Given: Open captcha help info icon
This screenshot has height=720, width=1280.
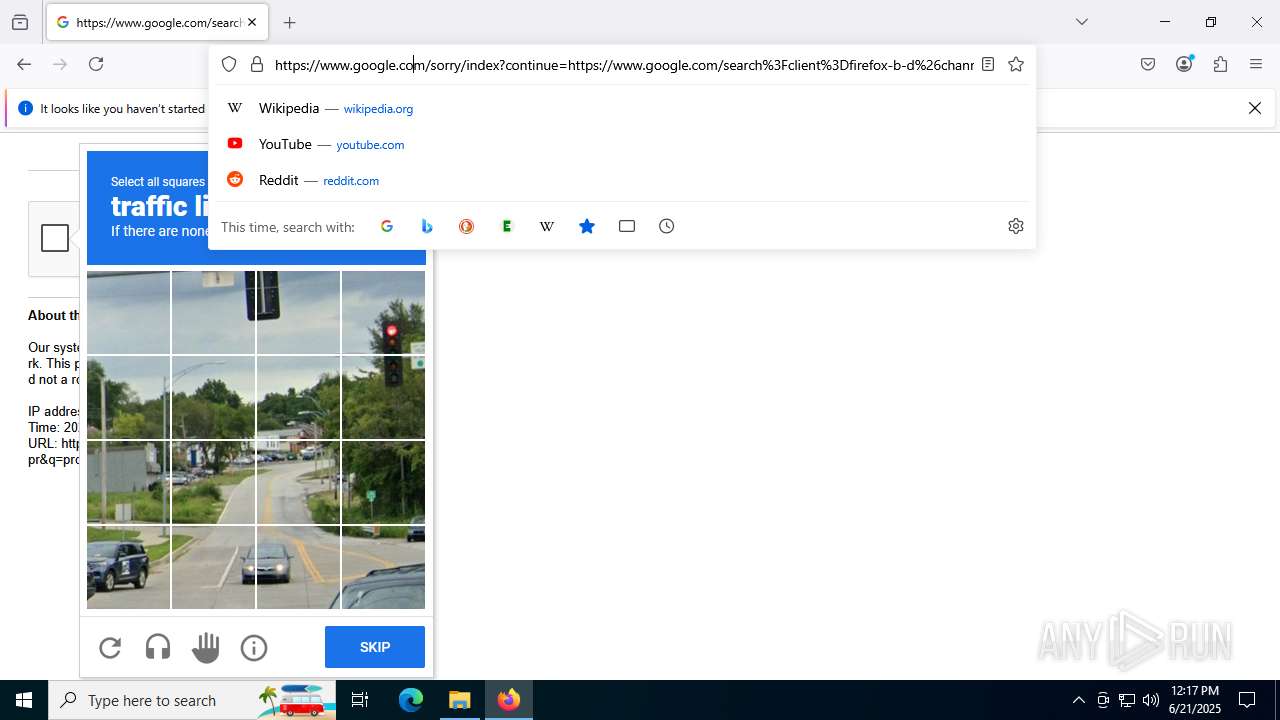Looking at the screenshot, I should coord(254,648).
